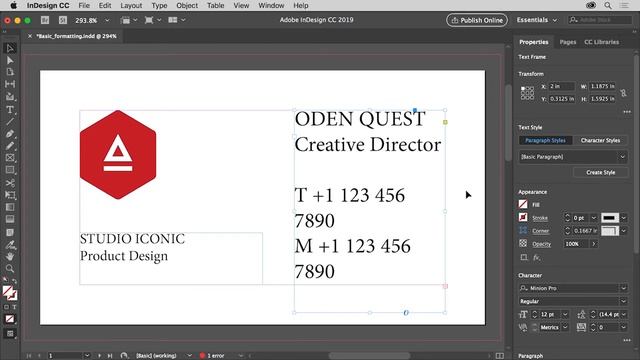
Task: Click the Create Style button
Action: (600, 172)
